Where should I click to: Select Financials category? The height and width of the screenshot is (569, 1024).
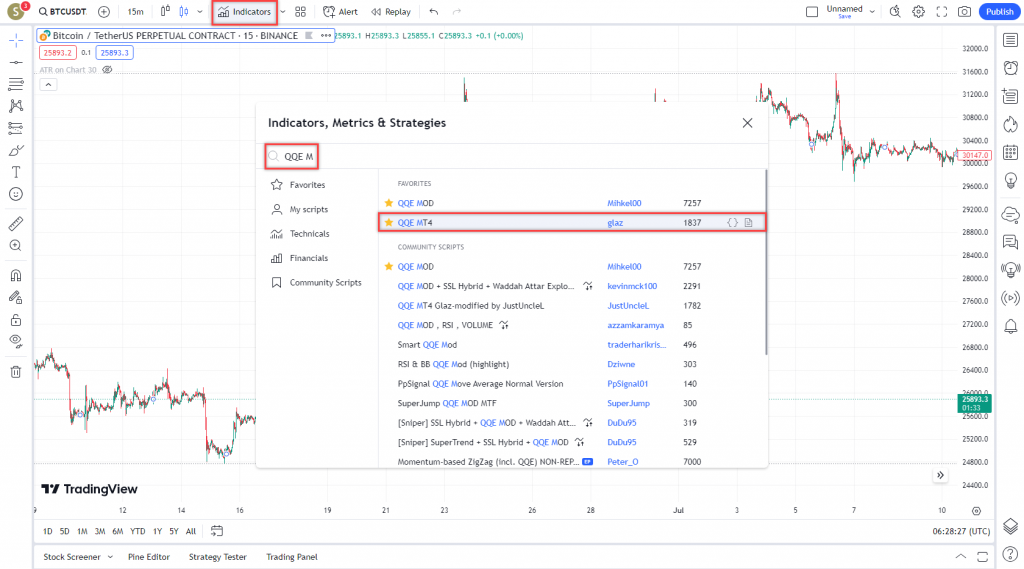click(300, 258)
